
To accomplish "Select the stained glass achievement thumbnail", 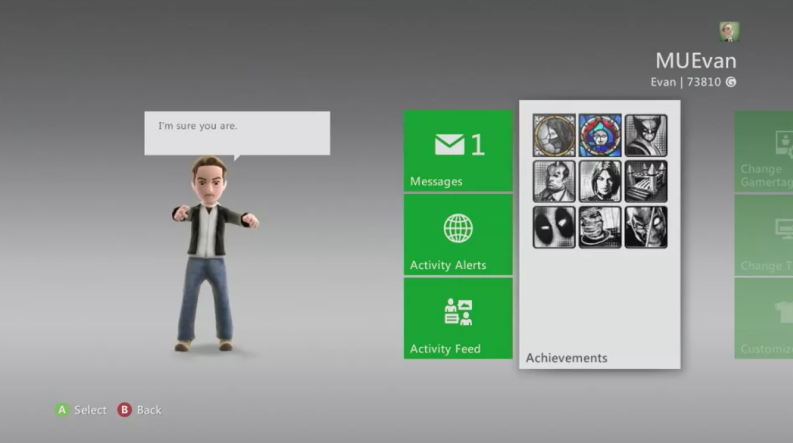I will click(600, 136).
